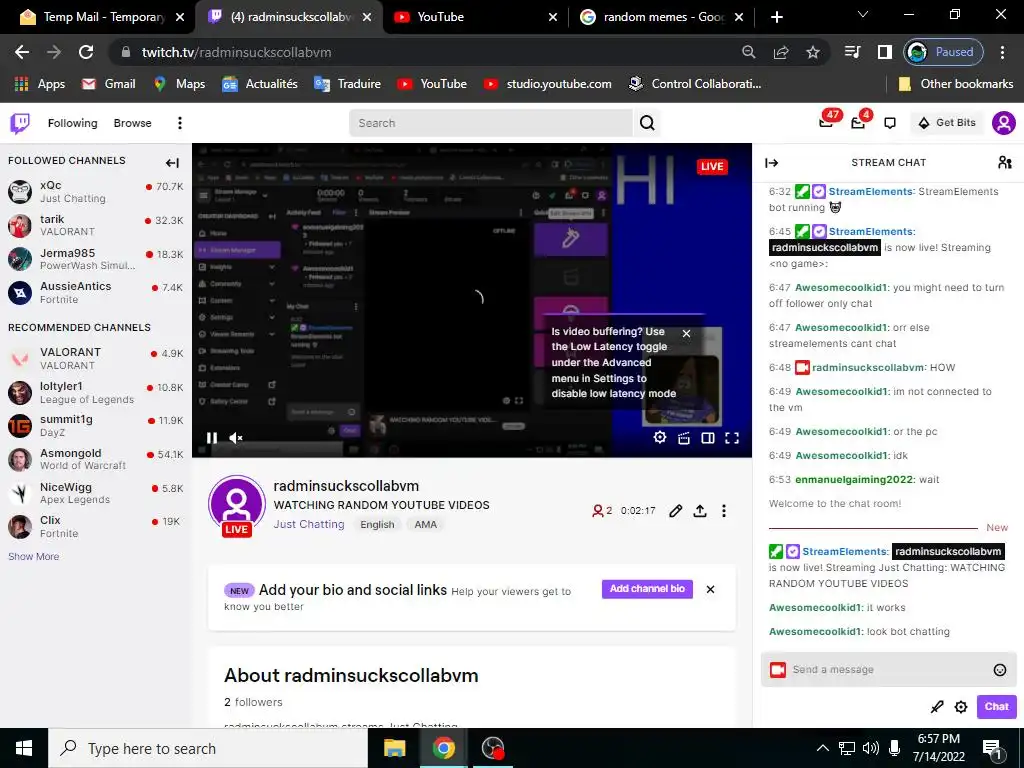The image size is (1024, 768).
Task: Click the Twitch search input field
Action: [x=491, y=123]
